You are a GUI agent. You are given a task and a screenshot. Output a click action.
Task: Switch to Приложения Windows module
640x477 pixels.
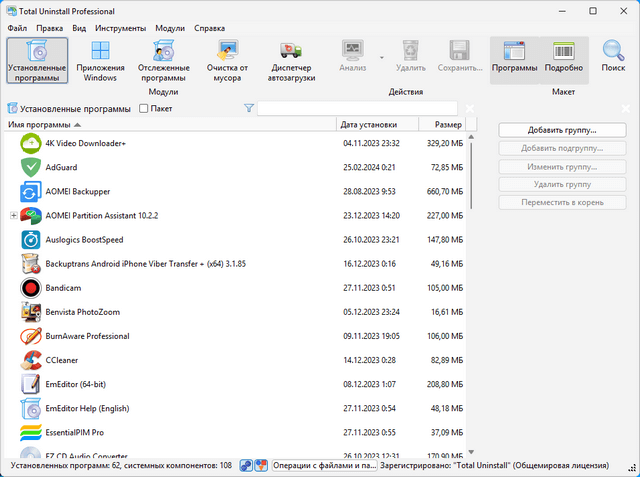click(x=100, y=59)
